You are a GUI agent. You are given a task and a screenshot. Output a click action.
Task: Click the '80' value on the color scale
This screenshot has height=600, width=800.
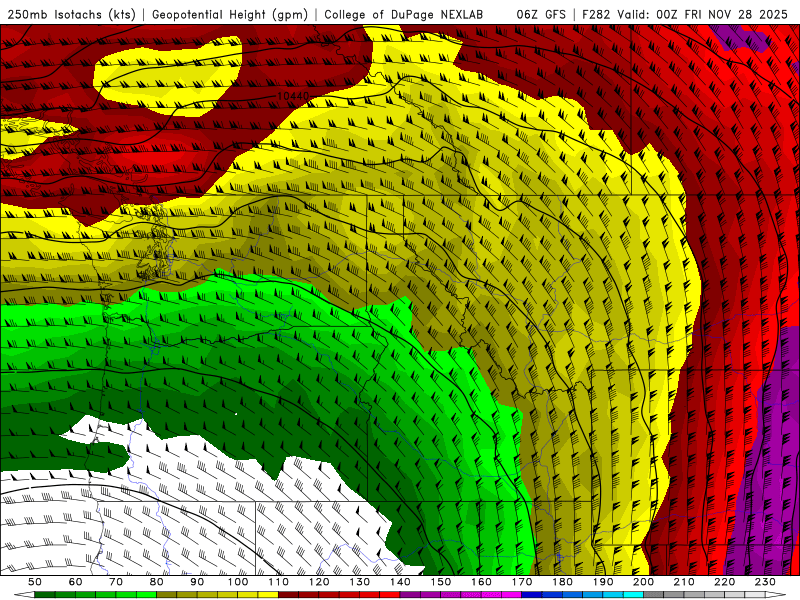coord(157,582)
